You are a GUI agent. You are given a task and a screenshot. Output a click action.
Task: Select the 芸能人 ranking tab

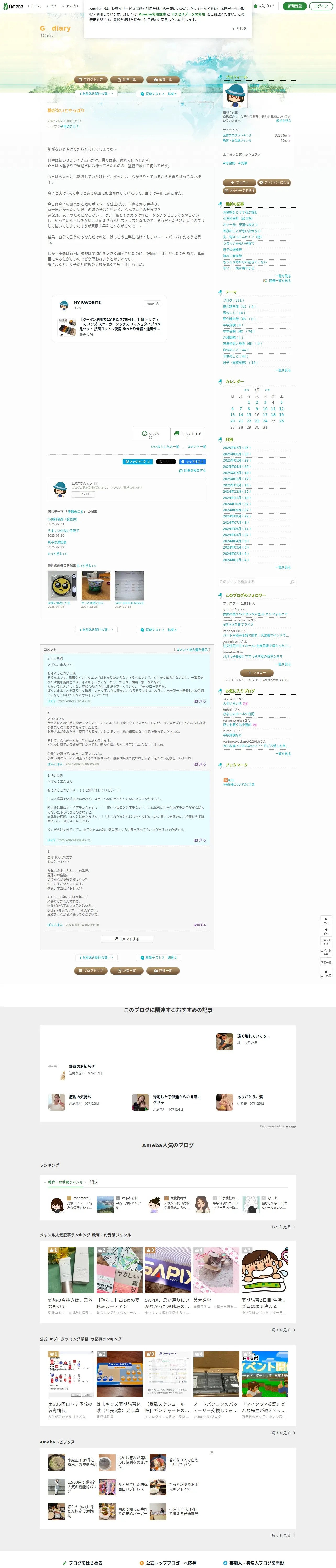point(93,1182)
